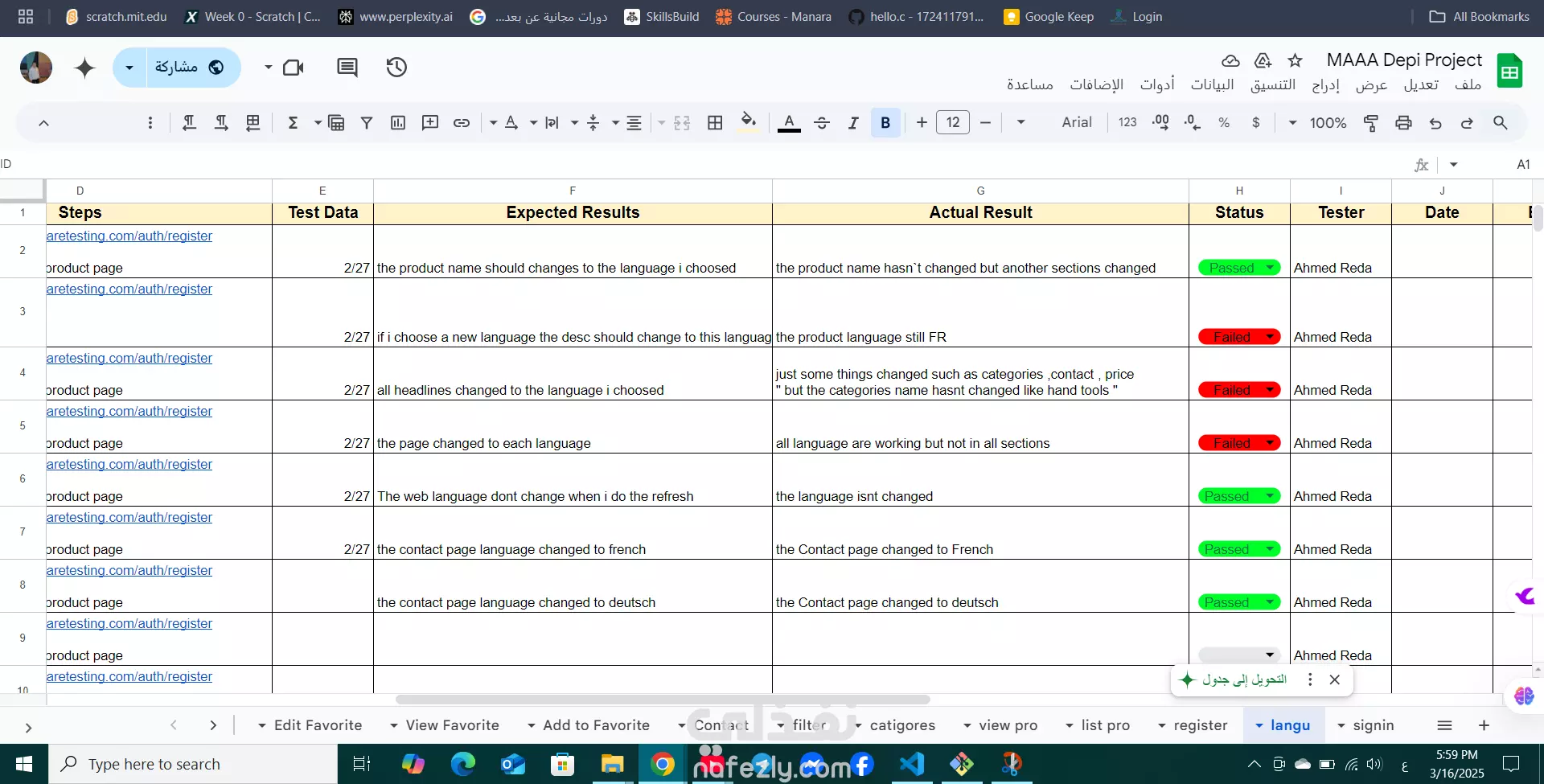The width and height of the screenshot is (1544, 784).
Task: Click the search the menus magnifier icon
Action: point(1500,122)
